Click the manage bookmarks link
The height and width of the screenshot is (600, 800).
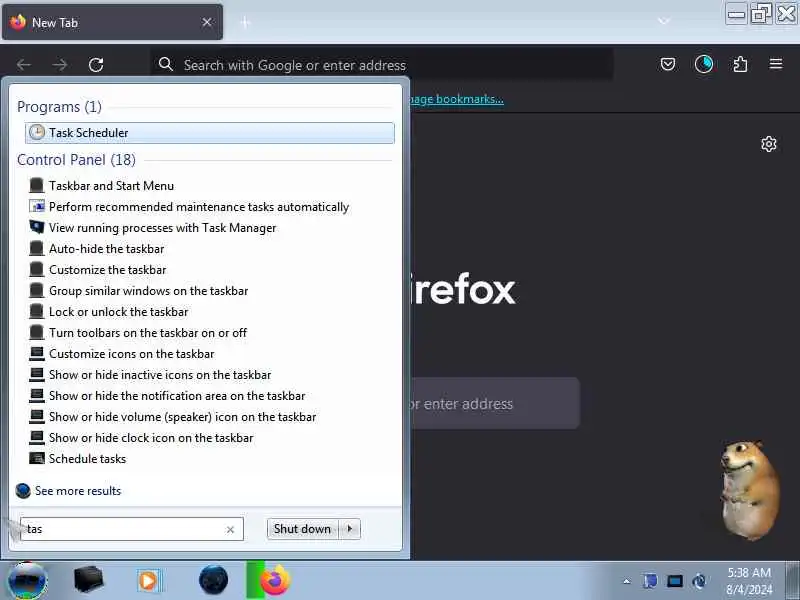[x=457, y=99]
